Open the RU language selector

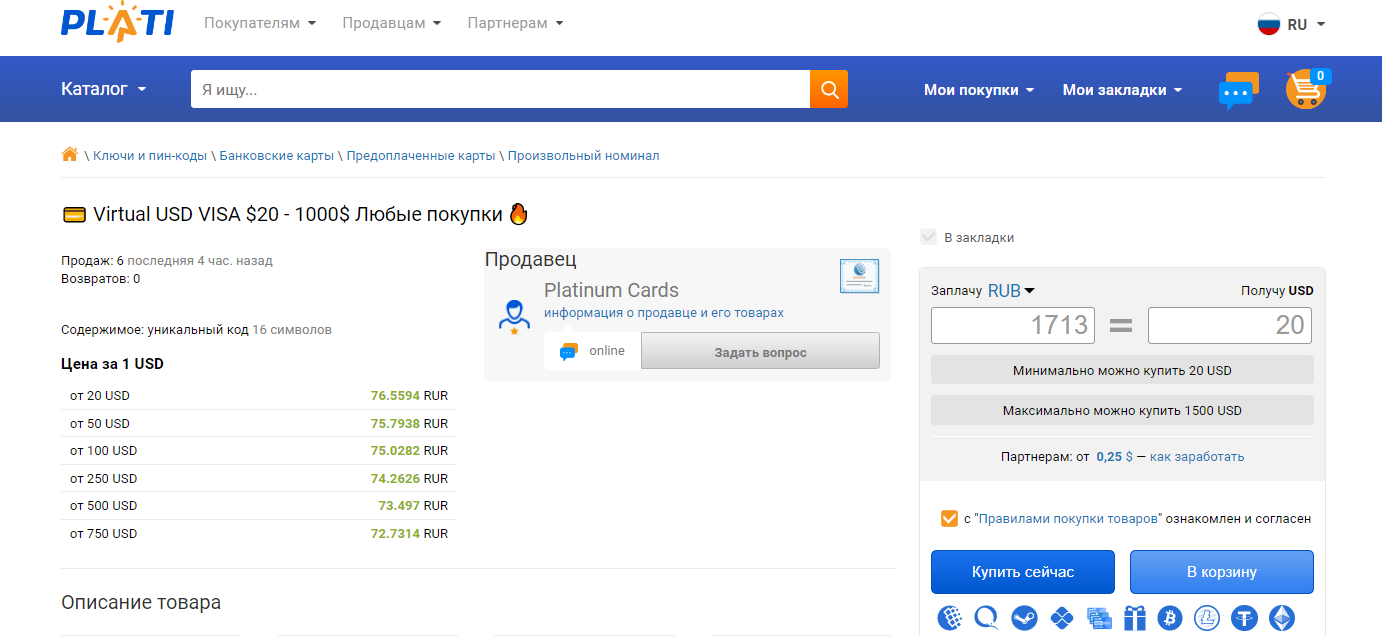click(x=1291, y=25)
